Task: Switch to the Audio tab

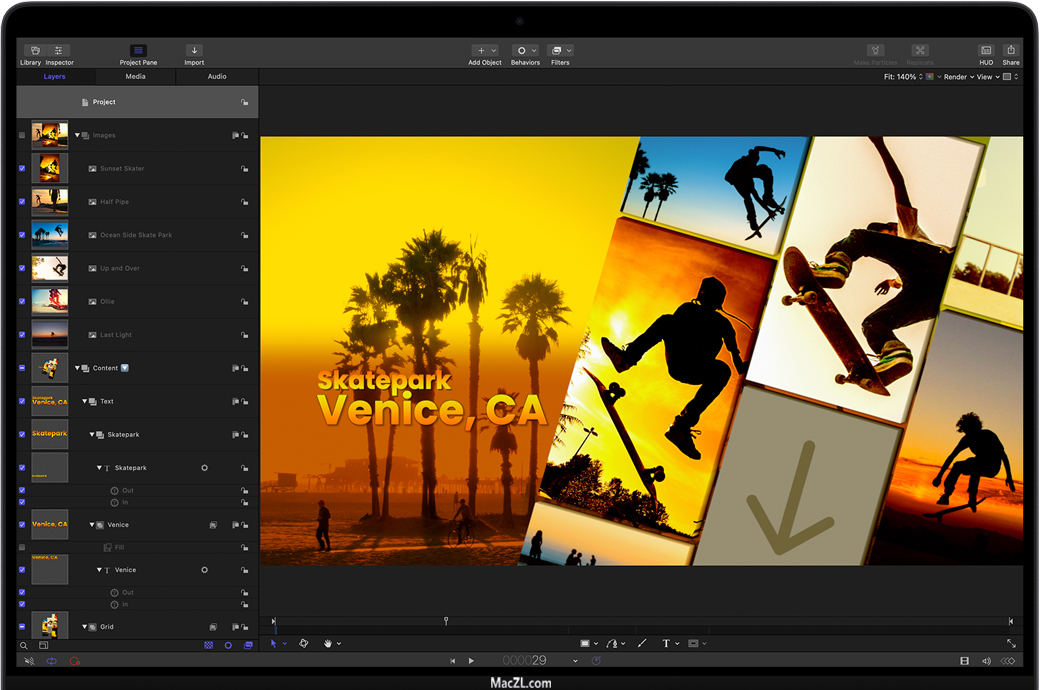Action: (217, 76)
